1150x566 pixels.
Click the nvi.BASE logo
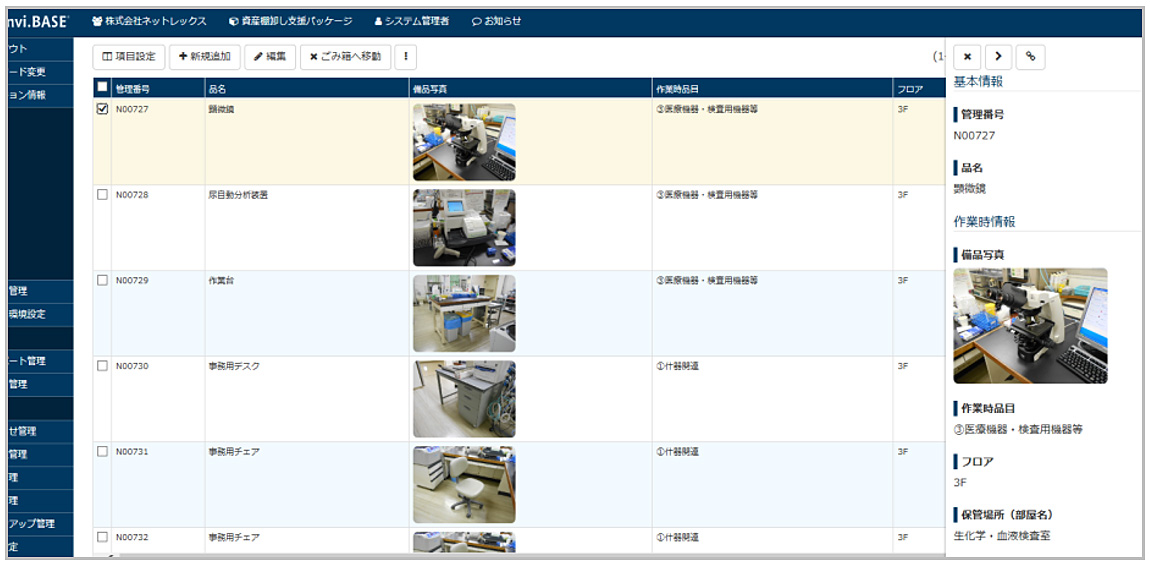click(x=37, y=21)
